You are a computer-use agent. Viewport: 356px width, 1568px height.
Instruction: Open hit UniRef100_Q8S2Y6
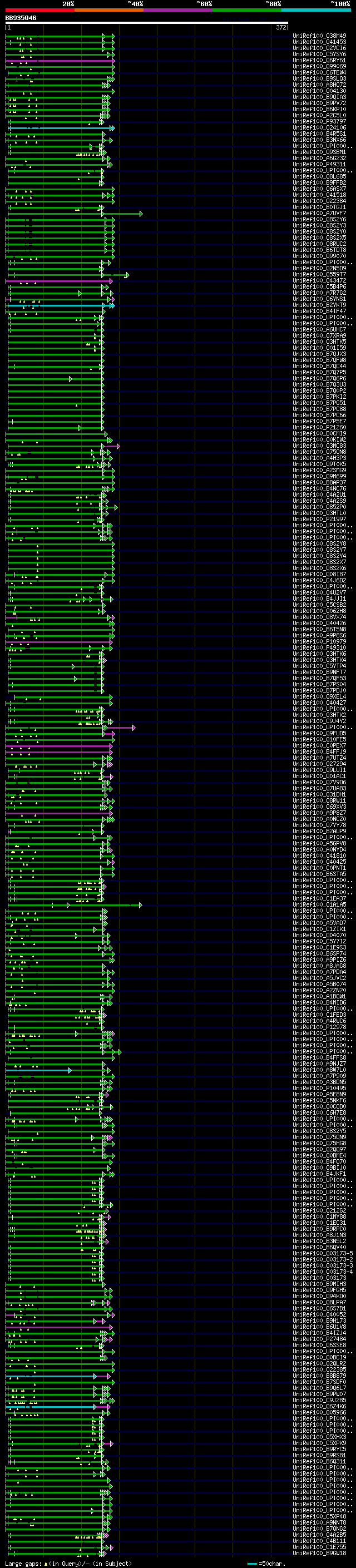(319, 220)
